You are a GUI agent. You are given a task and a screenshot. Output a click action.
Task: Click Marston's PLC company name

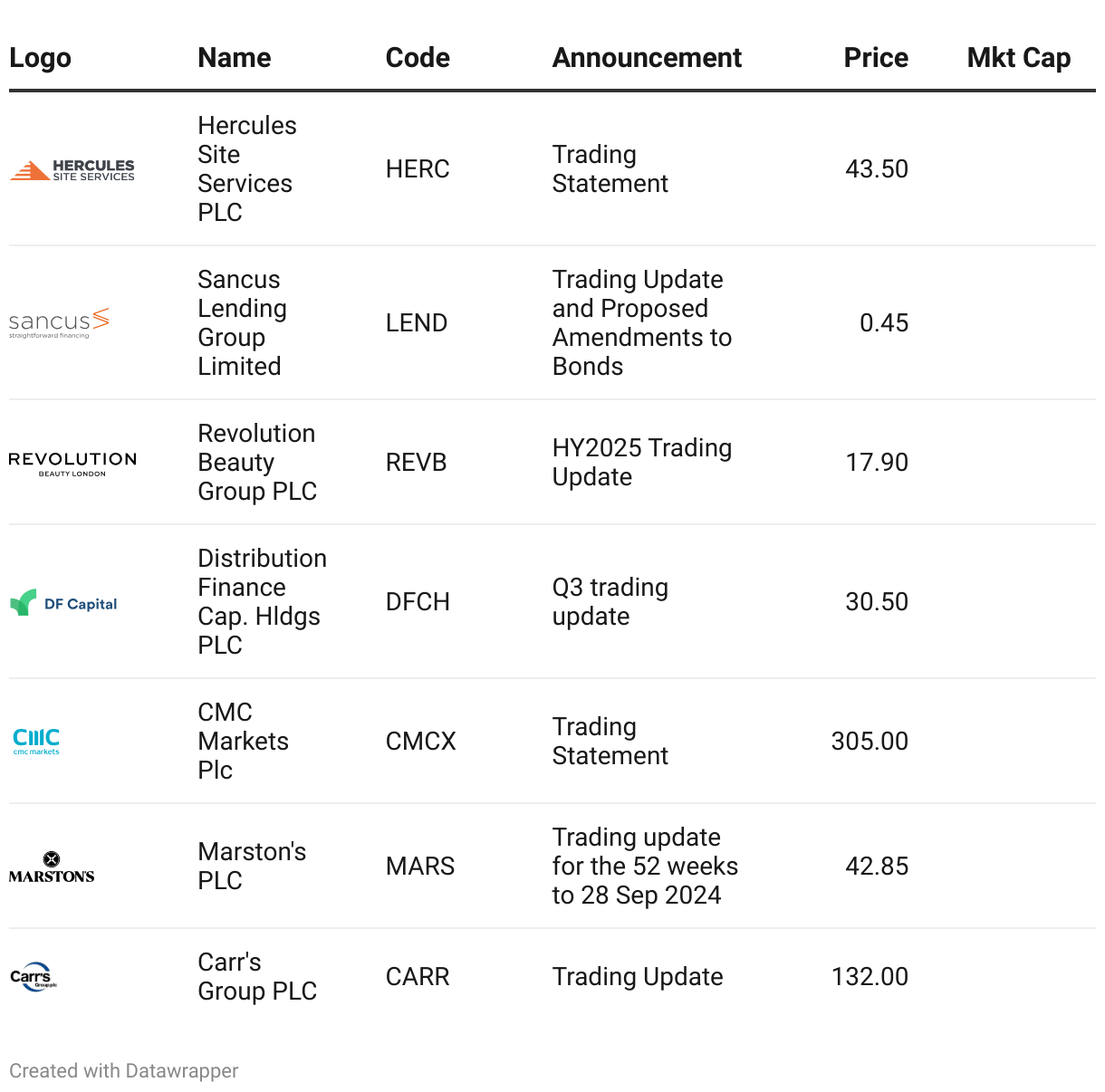coord(251,867)
